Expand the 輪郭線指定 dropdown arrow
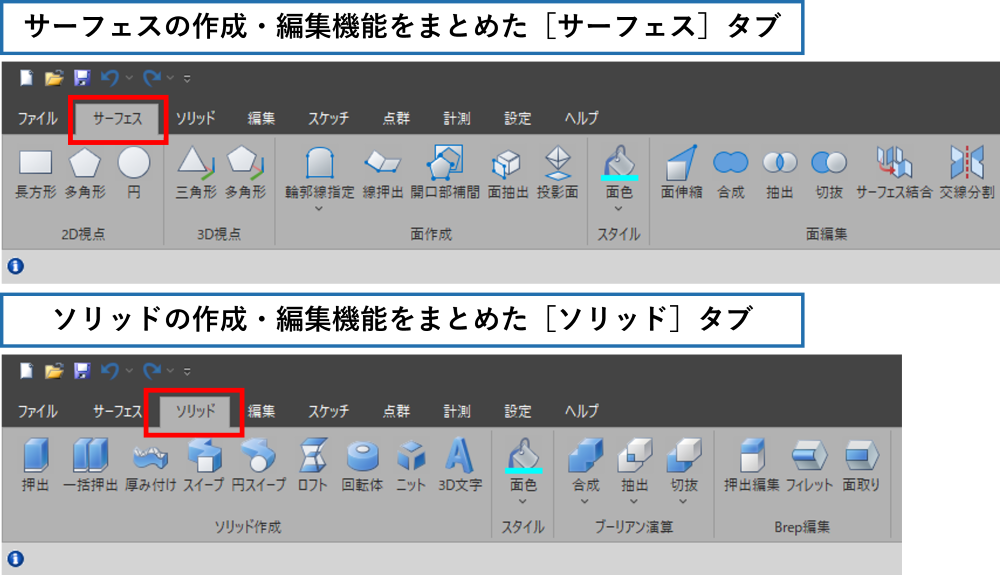This screenshot has height=575, width=1000. [x=319, y=209]
